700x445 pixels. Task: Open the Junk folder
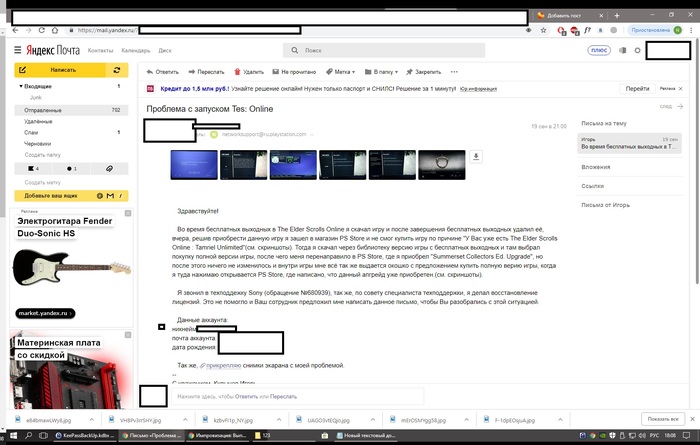tap(36, 97)
